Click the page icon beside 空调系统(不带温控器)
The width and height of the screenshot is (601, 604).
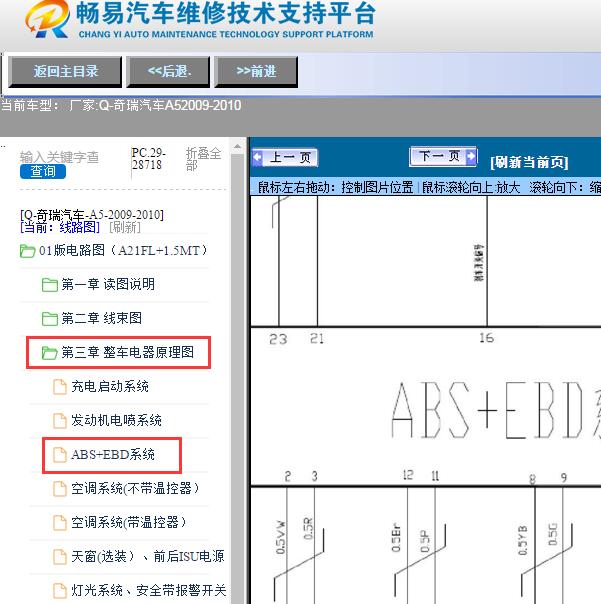click(x=60, y=488)
